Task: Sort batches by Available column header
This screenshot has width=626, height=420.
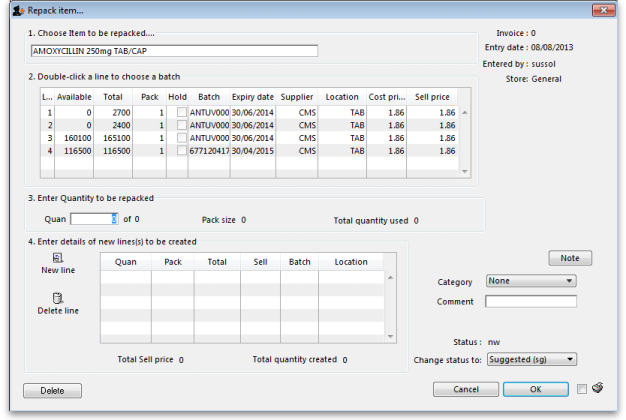Action: [x=75, y=97]
